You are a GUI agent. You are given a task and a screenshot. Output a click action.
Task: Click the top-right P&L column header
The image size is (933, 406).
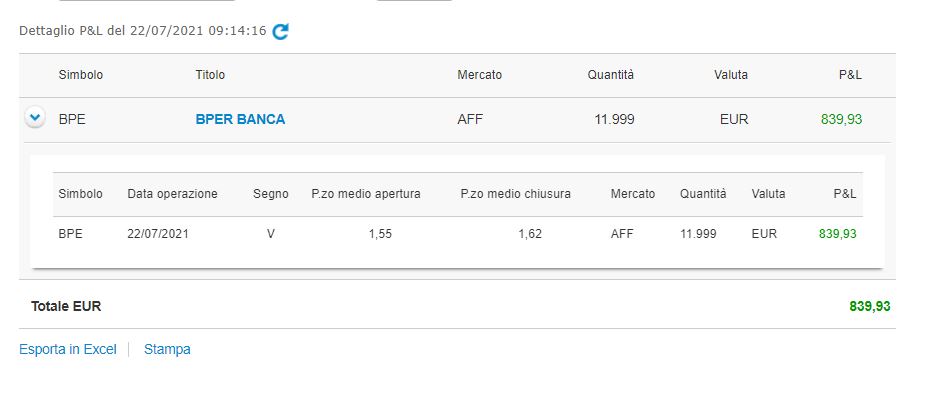pos(850,75)
